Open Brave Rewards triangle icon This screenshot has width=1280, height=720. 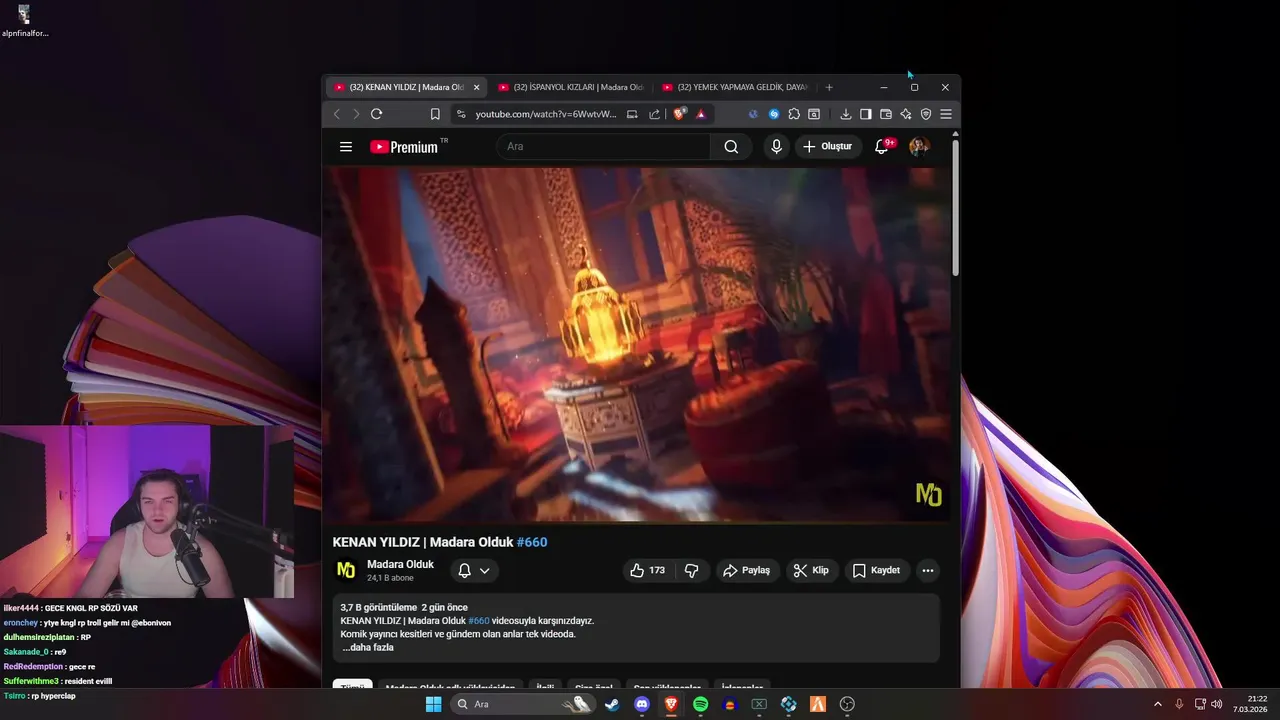pyautogui.click(x=701, y=114)
